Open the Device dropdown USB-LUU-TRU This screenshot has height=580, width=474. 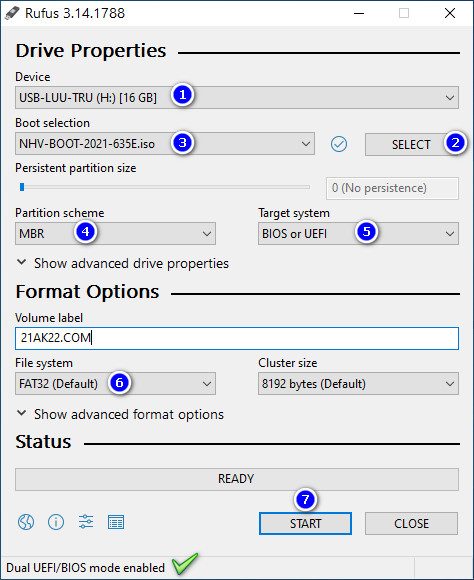[x=237, y=98]
